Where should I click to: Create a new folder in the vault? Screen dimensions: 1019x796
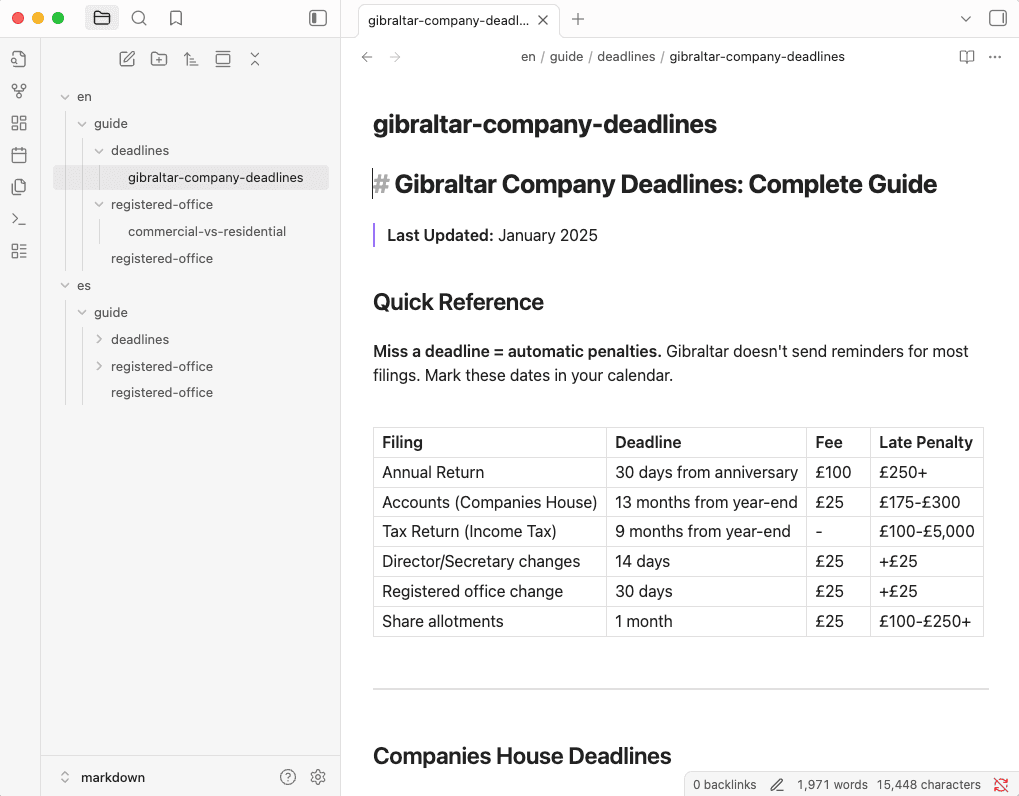159,59
